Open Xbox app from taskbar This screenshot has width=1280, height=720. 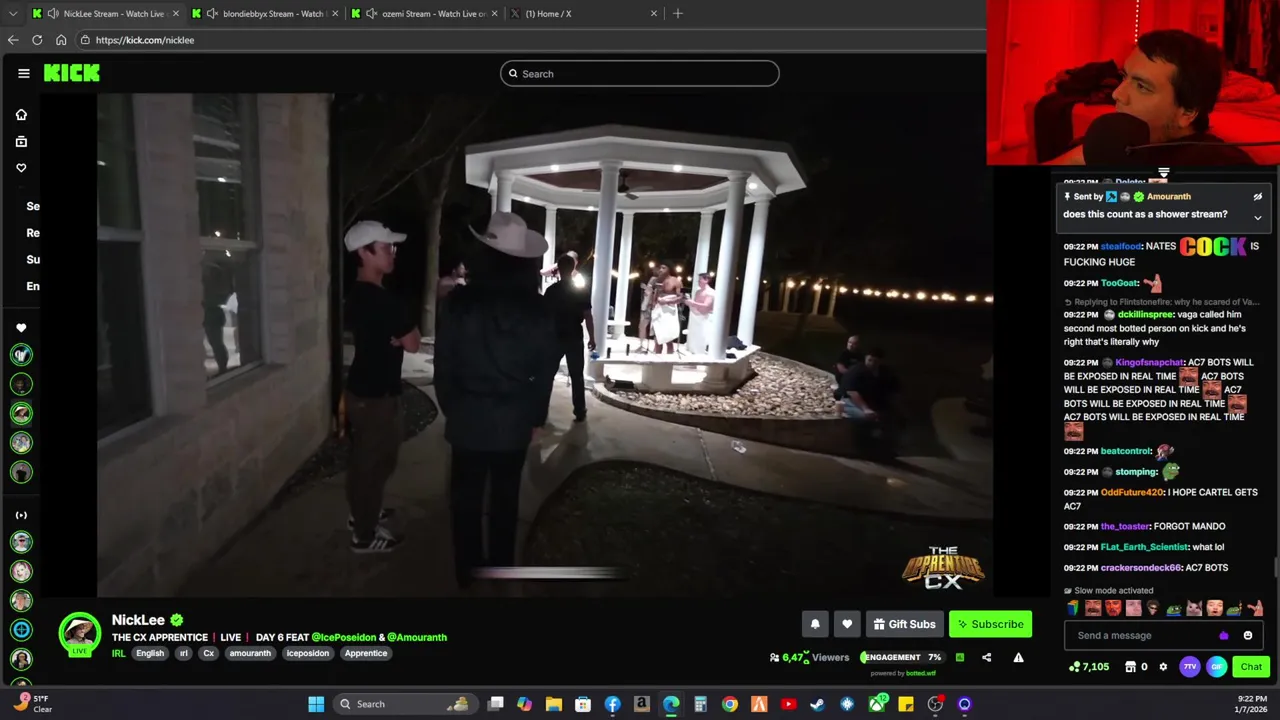click(x=877, y=704)
